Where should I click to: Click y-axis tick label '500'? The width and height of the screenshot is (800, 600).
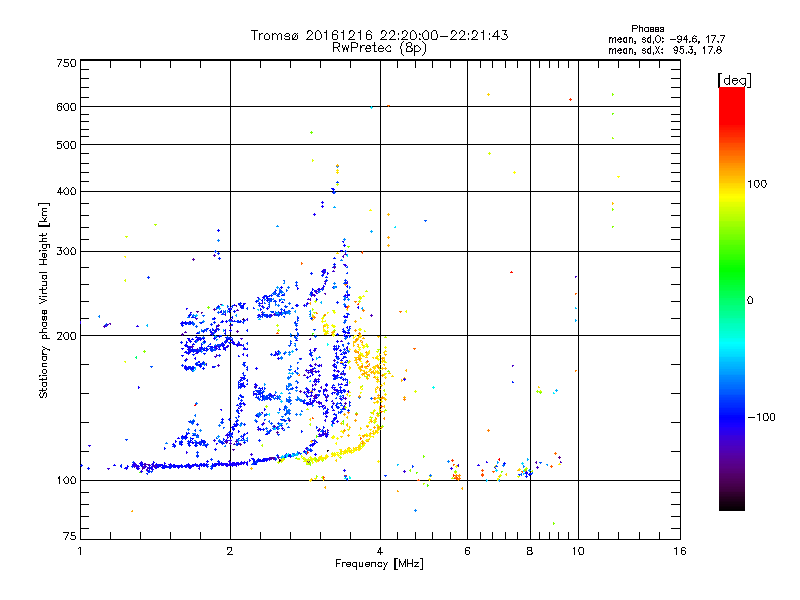coord(66,145)
